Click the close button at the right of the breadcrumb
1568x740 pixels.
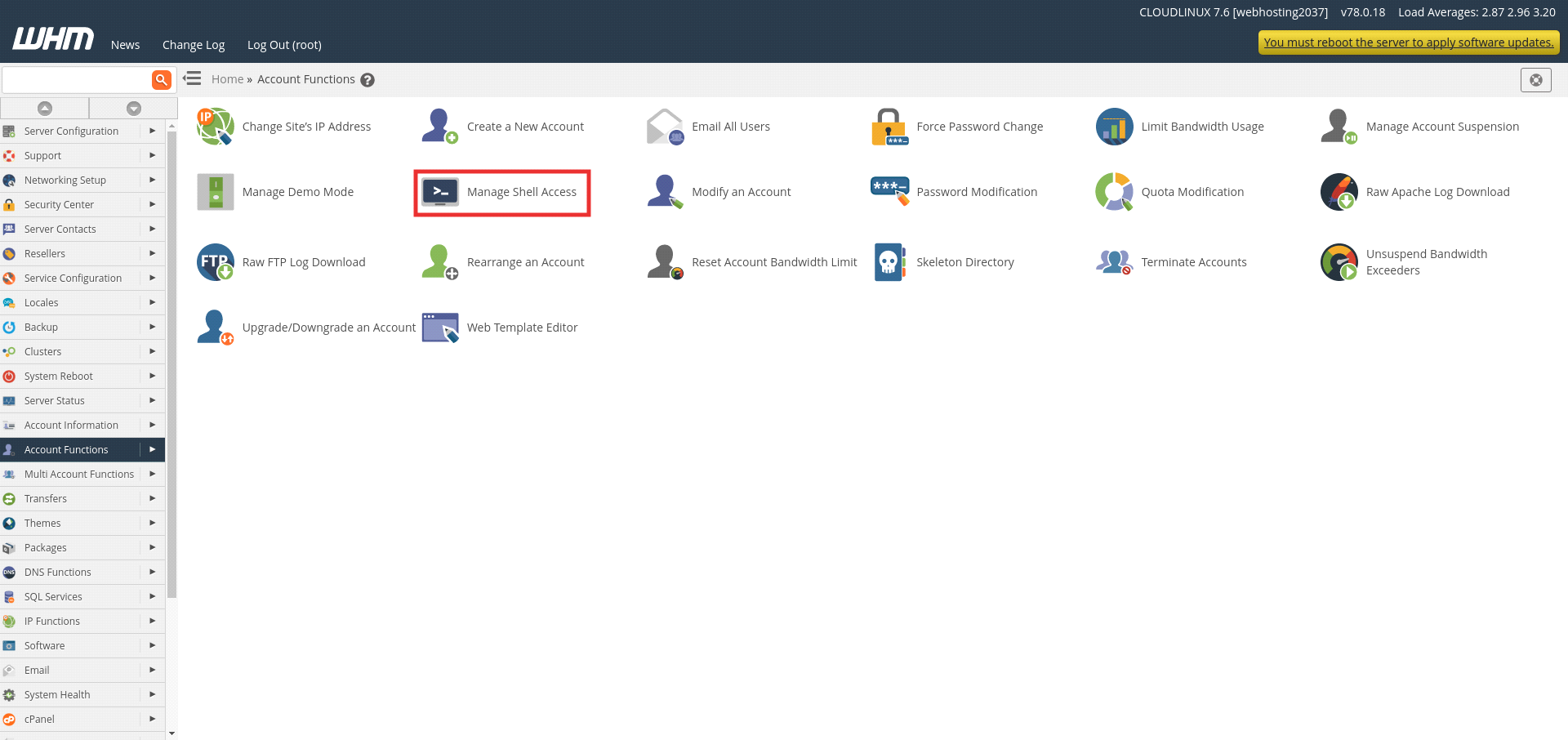[1536, 79]
